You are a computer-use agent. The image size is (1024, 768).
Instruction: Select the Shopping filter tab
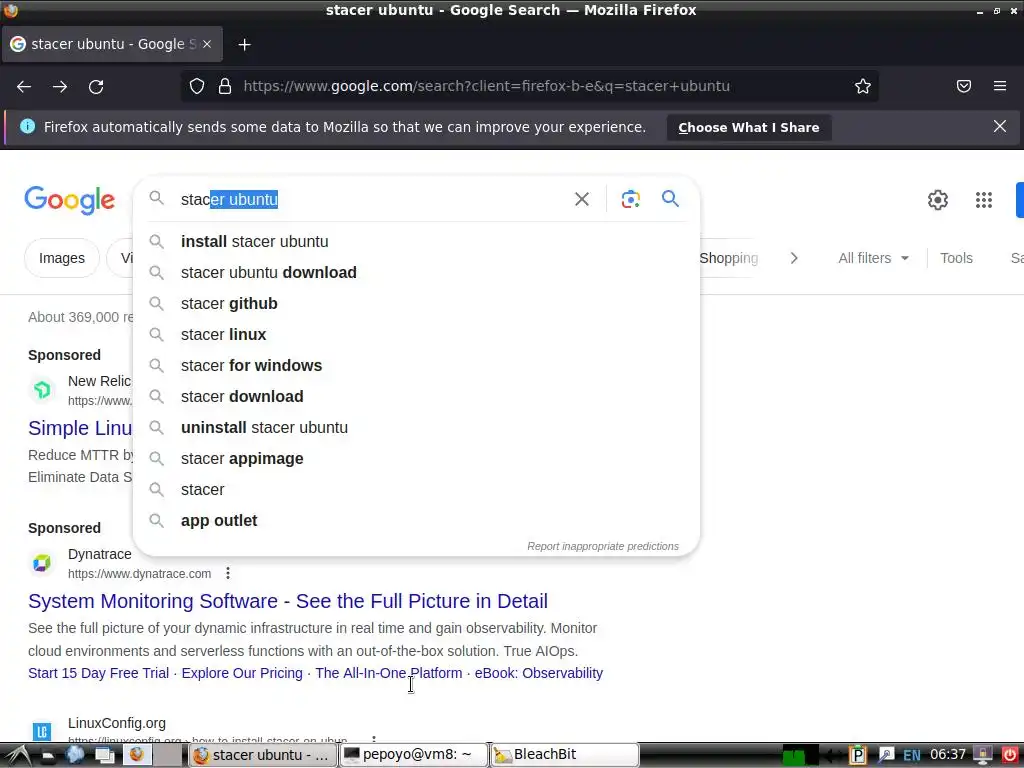728,258
